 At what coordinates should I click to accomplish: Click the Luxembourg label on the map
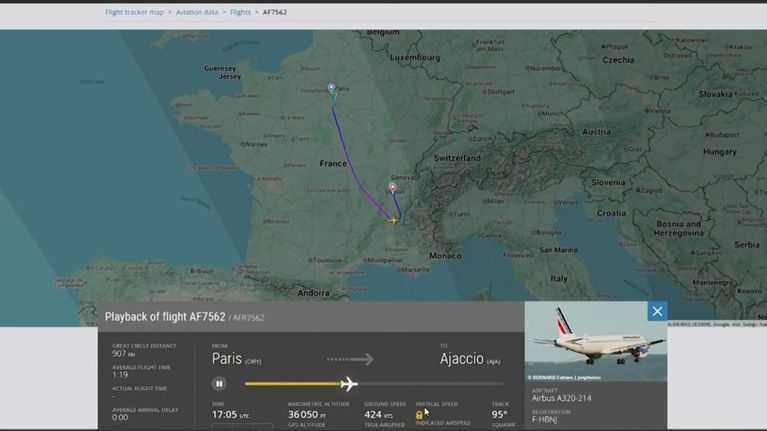pyautogui.click(x=415, y=57)
